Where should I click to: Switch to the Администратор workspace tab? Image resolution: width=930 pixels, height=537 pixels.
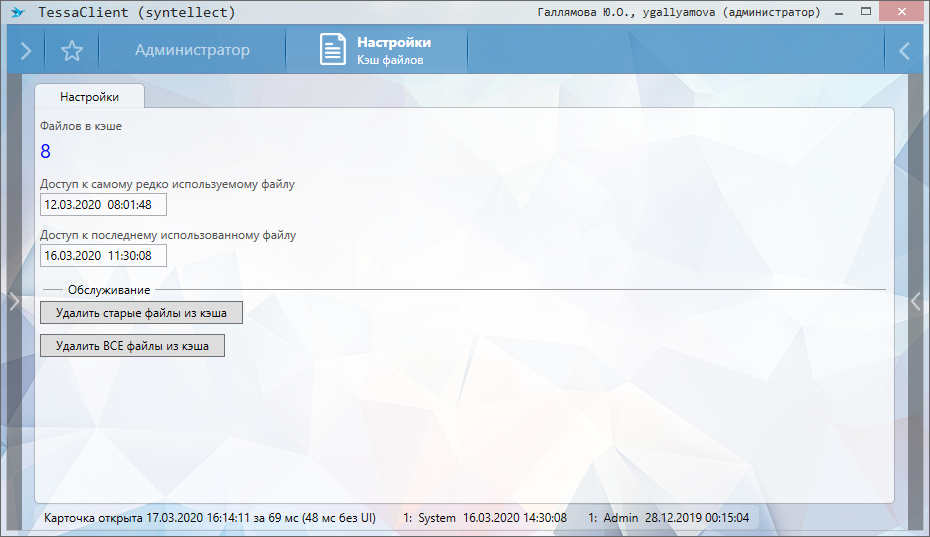pos(192,50)
